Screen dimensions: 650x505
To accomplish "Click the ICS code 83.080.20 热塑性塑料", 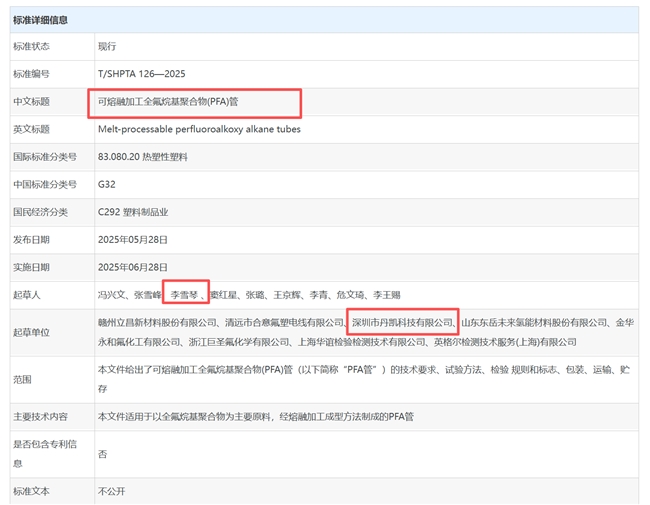I will click(142, 157).
